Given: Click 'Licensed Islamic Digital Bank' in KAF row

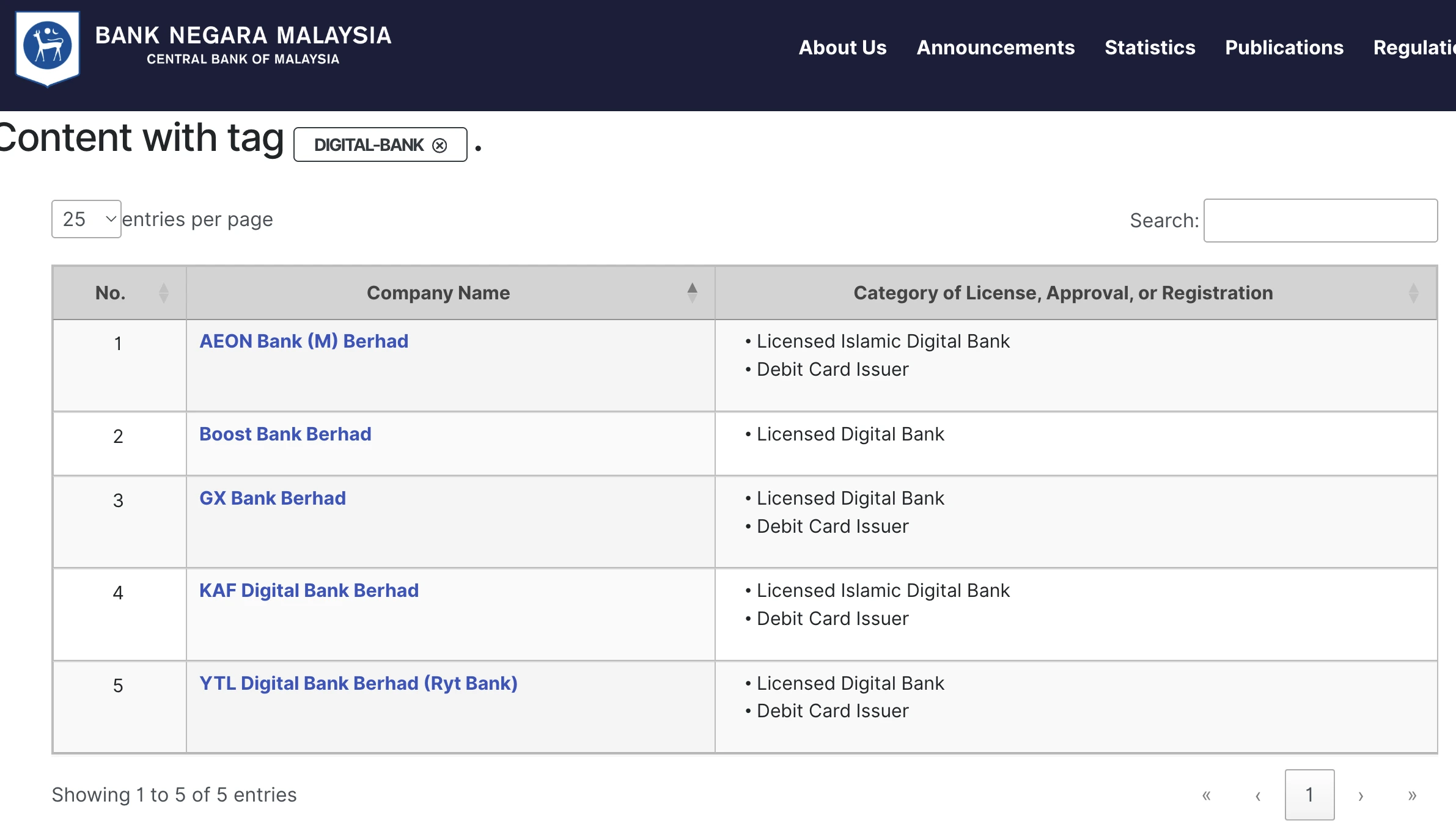Looking at the screenshot, I should tap(883, 590).
